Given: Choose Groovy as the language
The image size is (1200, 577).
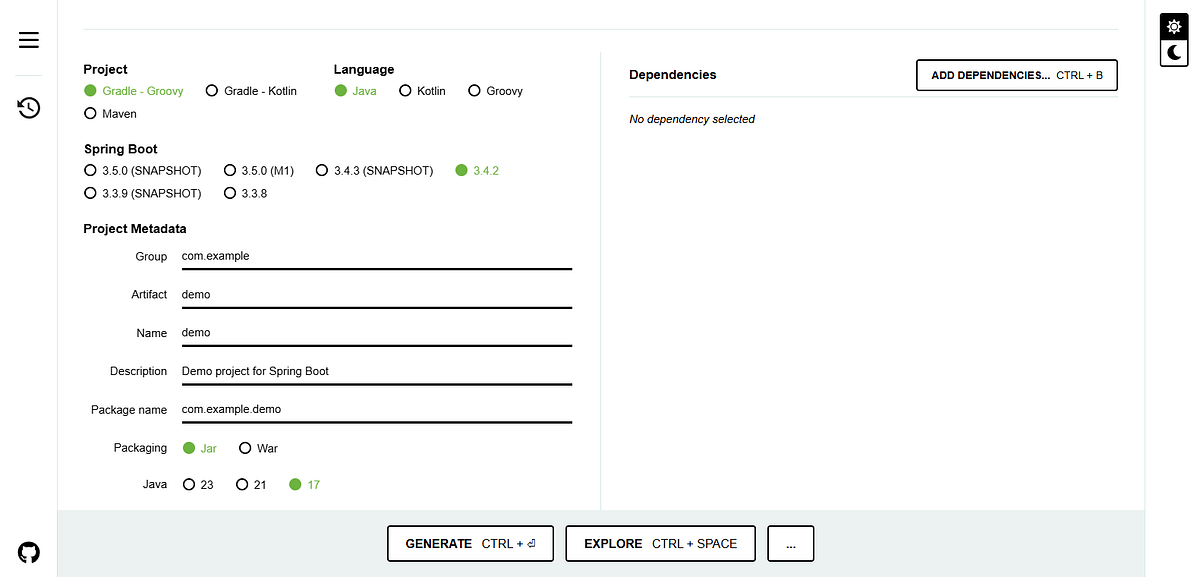Looking at the screenshot, I should pos(474,90).
